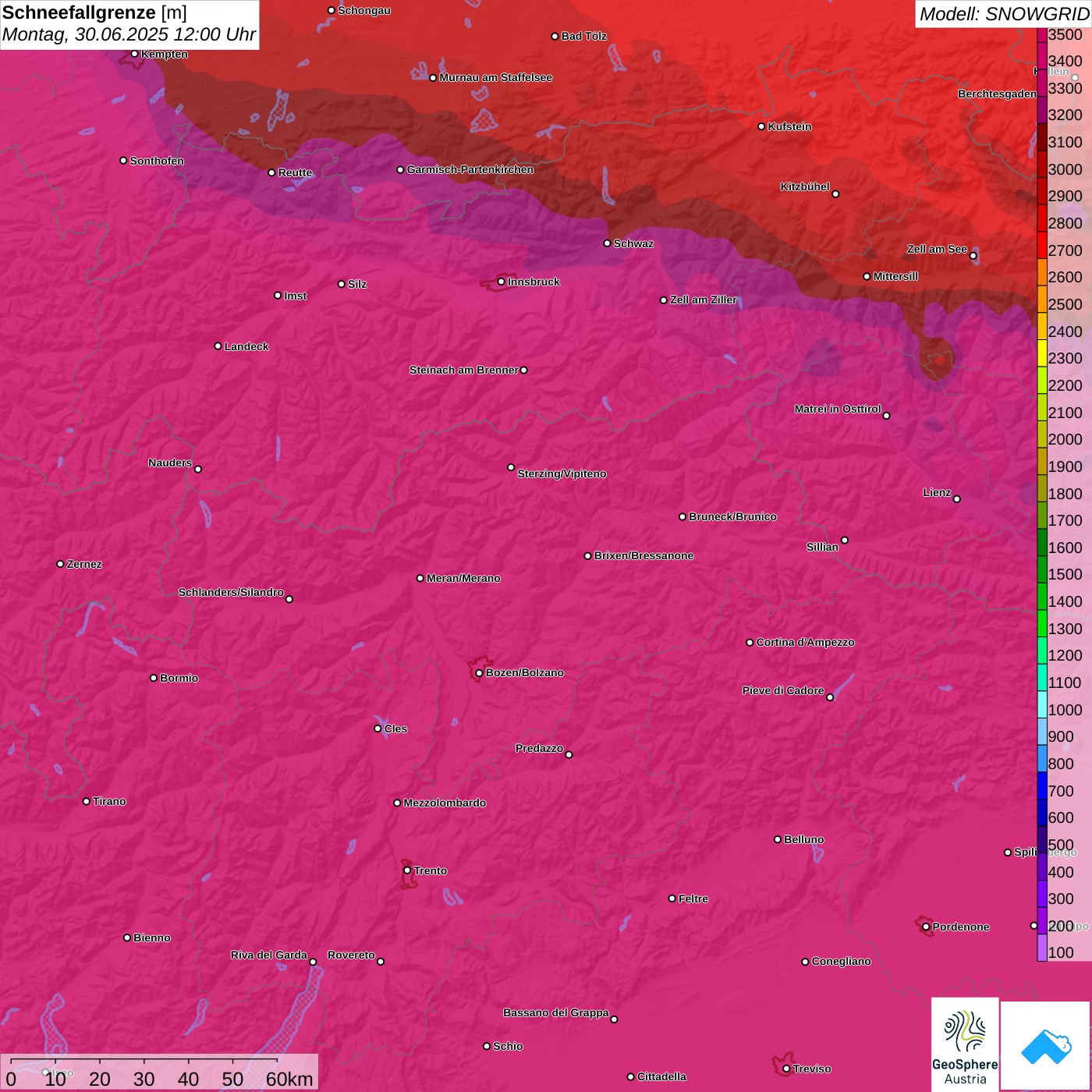The image size is (1092, 1092).
Task: Click the Schlanders/Silandro label
Action: tap(231, 592)
